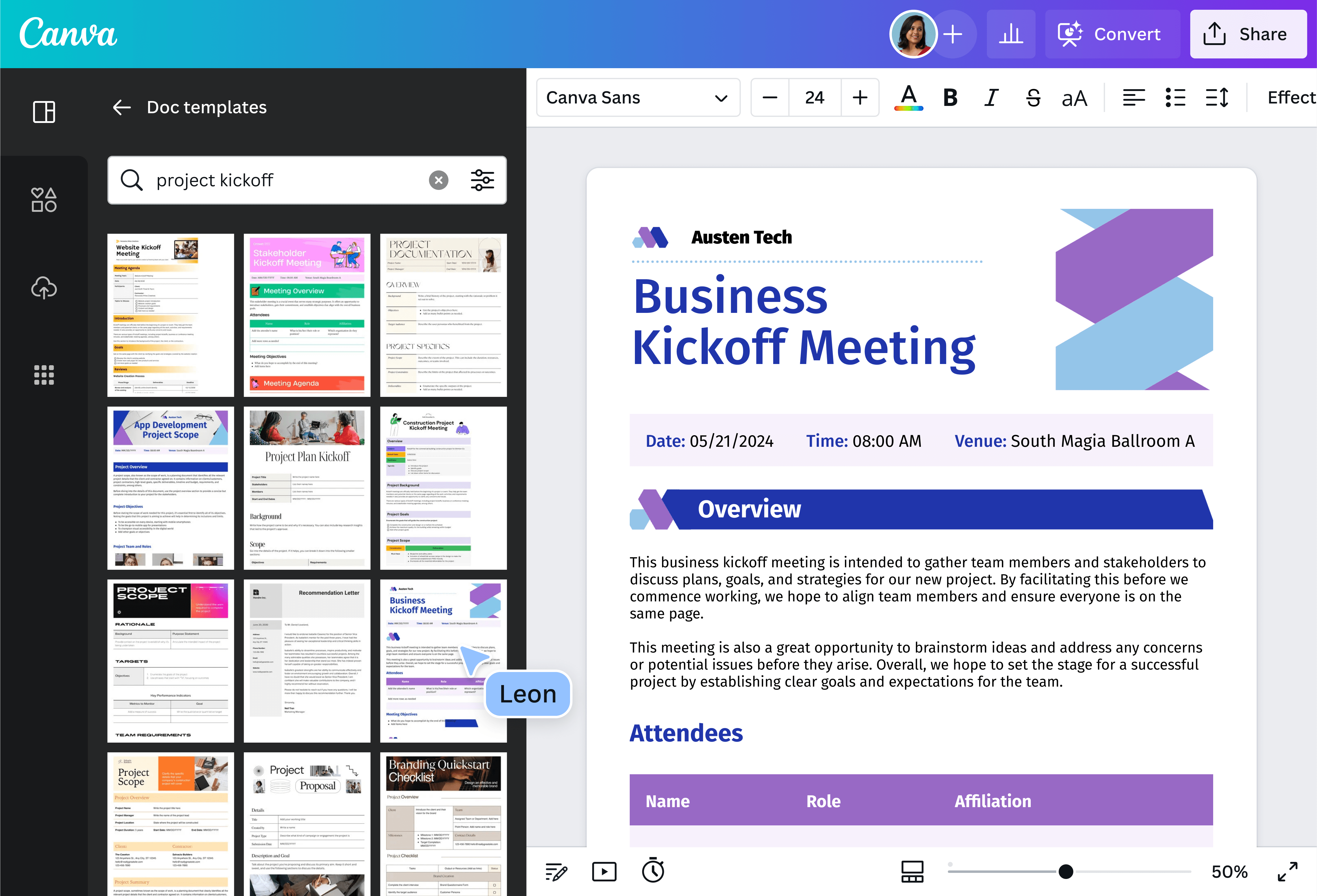Toggle bold formatting
Screen dimensions: 1317x896
(950, 97)
